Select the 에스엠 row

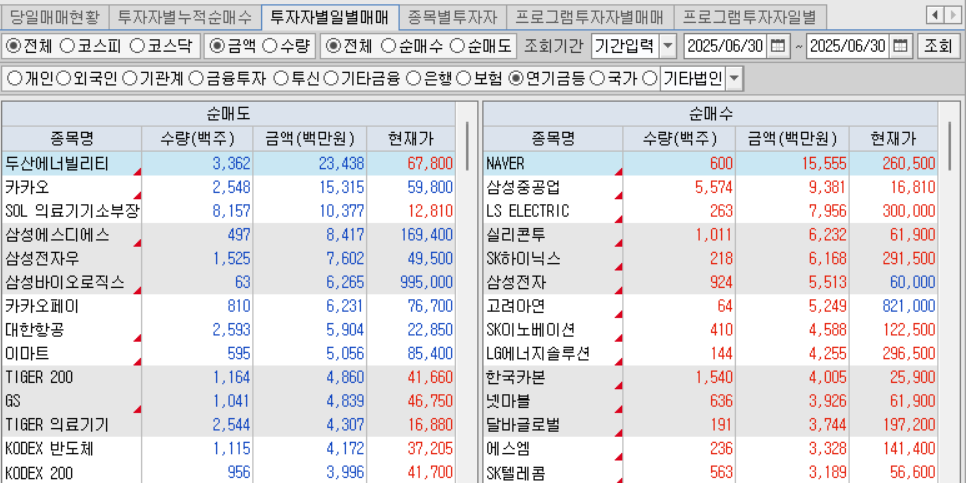pos(710,448)
